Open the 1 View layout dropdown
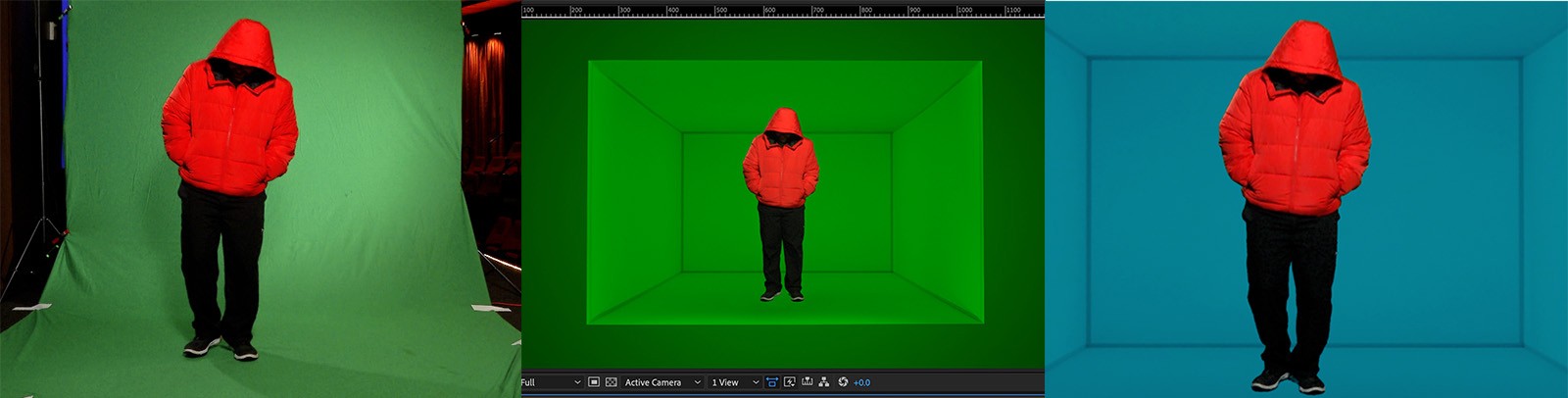 point(735,382)
